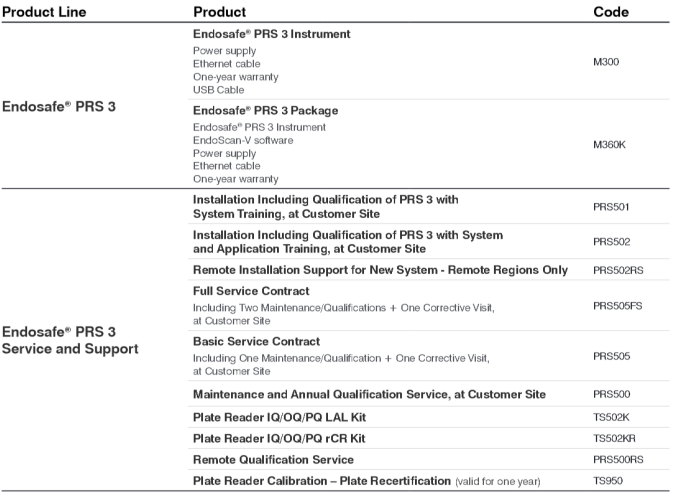Click the Code column header
Screen dimensions: 673x494
[x=611, y=12]
